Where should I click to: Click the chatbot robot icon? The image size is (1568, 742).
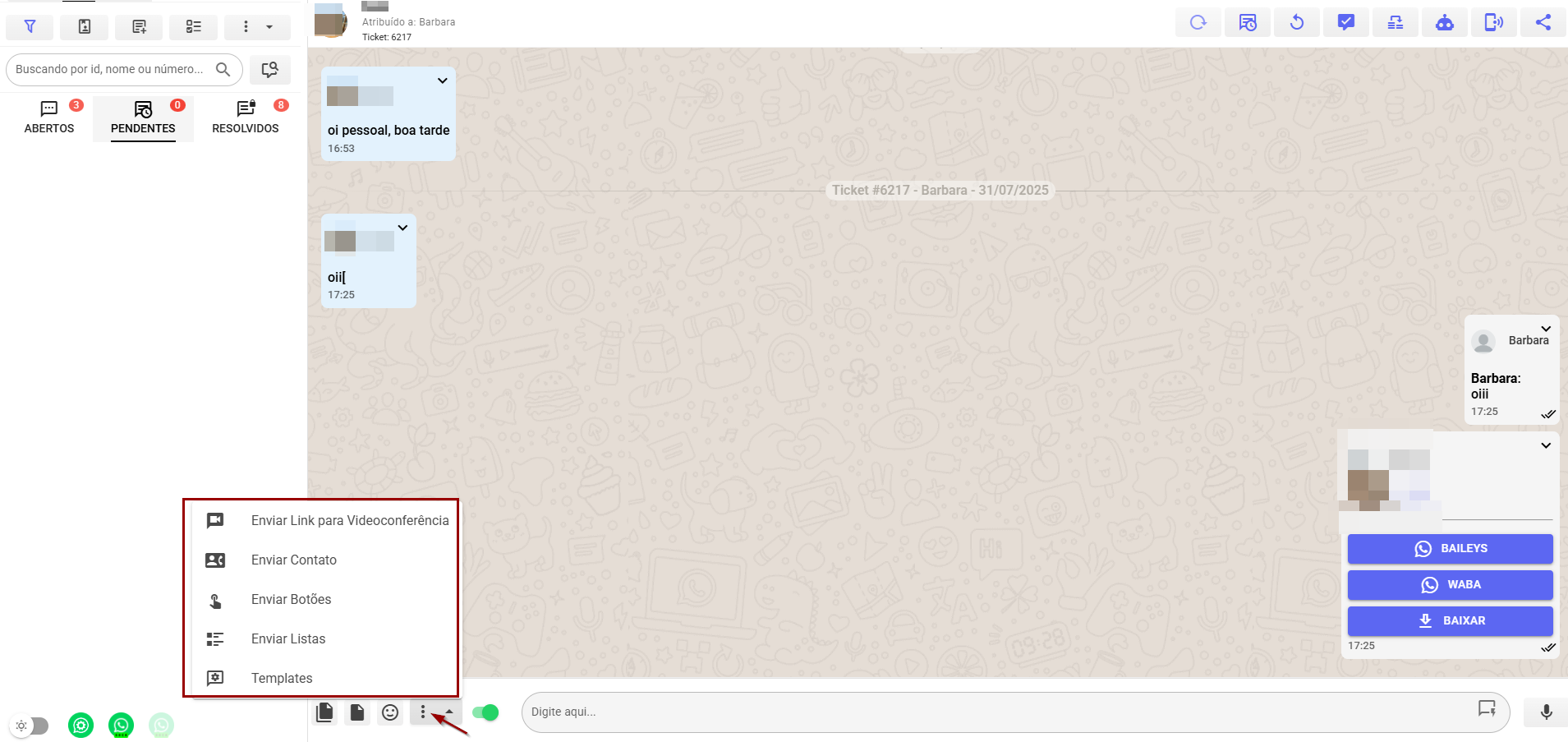pyautogui.click(x=1444, y=23)
